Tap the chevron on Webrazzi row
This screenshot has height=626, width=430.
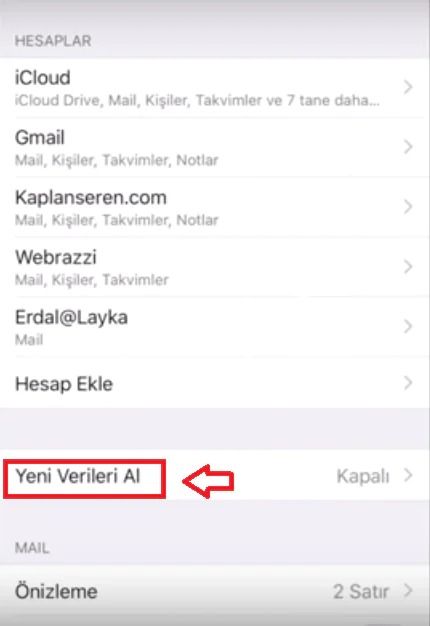(408, 266)
